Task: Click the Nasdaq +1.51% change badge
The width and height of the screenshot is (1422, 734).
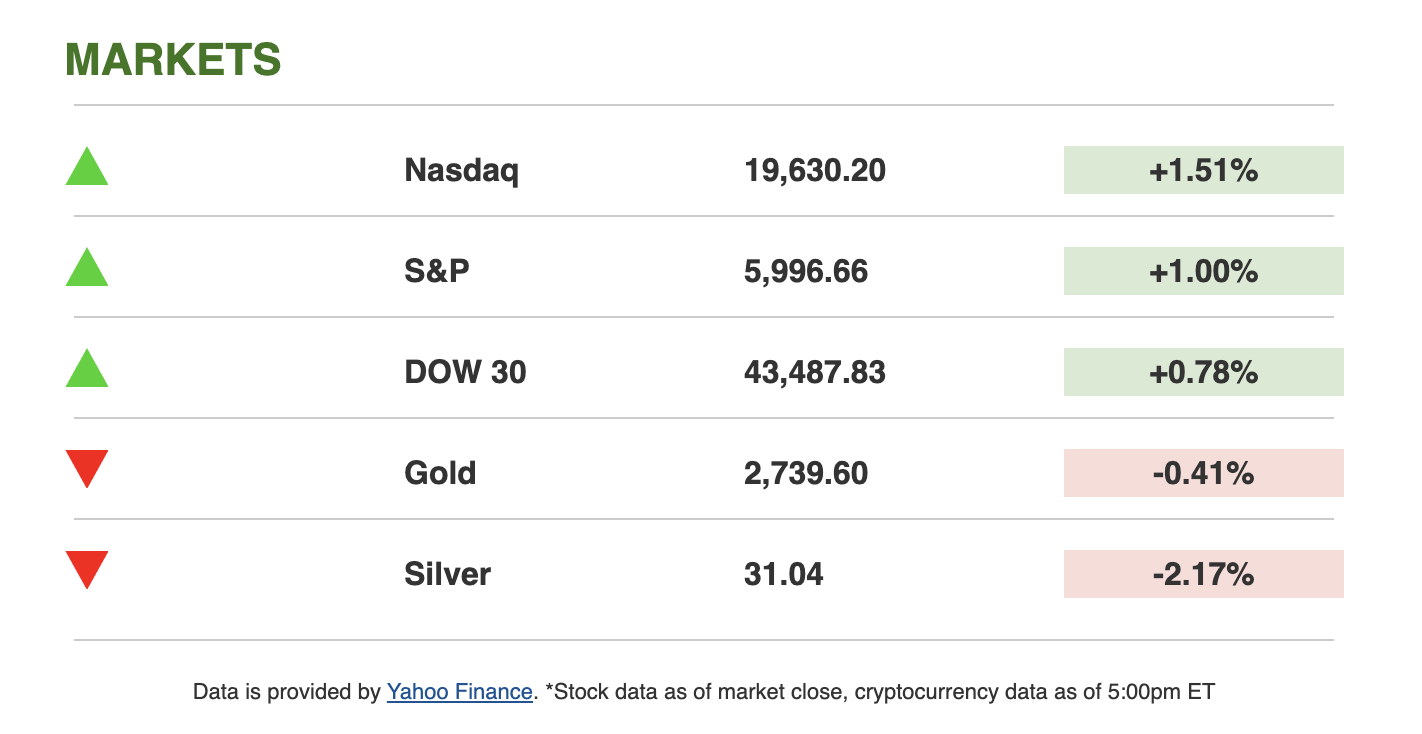Action: 1203,170
